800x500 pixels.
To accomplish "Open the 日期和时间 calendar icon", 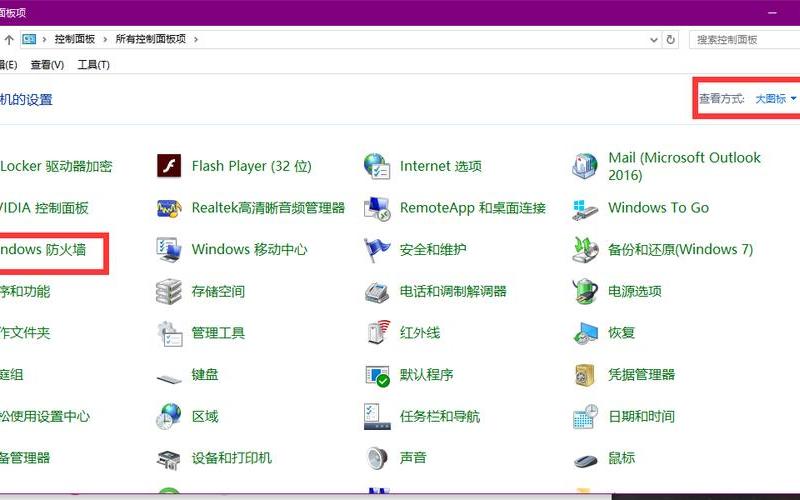I will [585, 416].
